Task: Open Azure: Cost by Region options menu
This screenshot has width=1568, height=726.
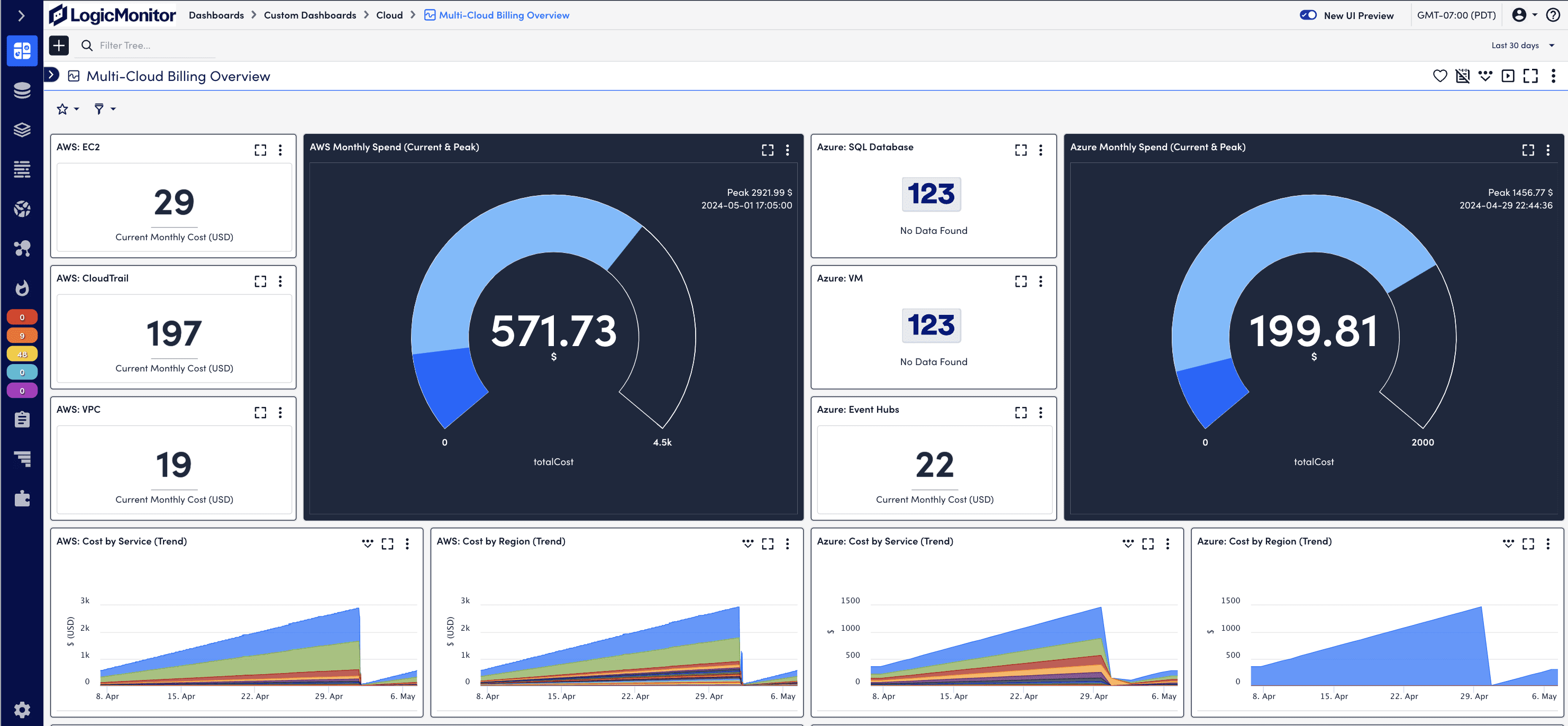Action: pyautogui.click(x=1547, y=544)
